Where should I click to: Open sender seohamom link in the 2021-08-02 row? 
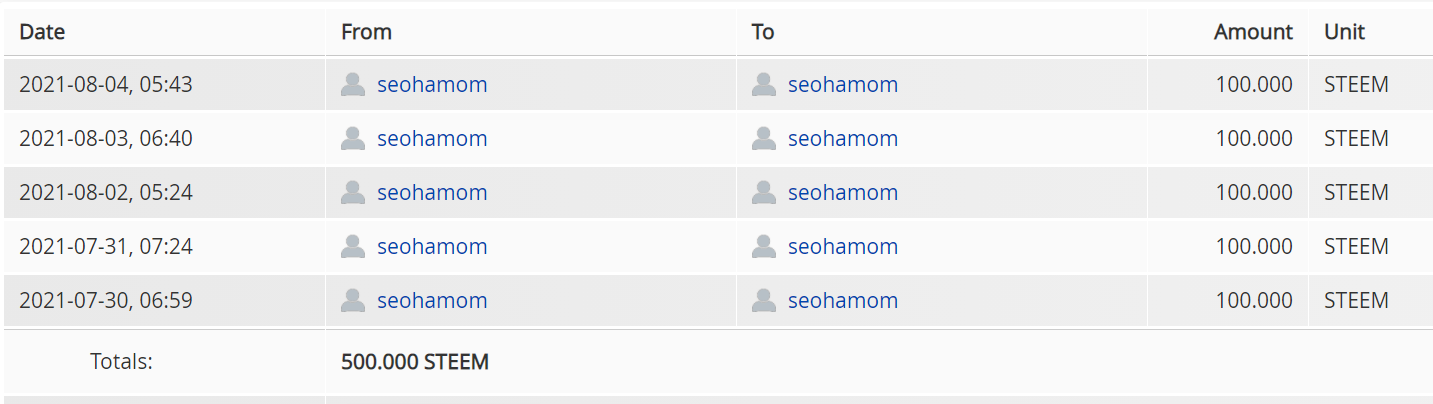[x=432, y=193]
